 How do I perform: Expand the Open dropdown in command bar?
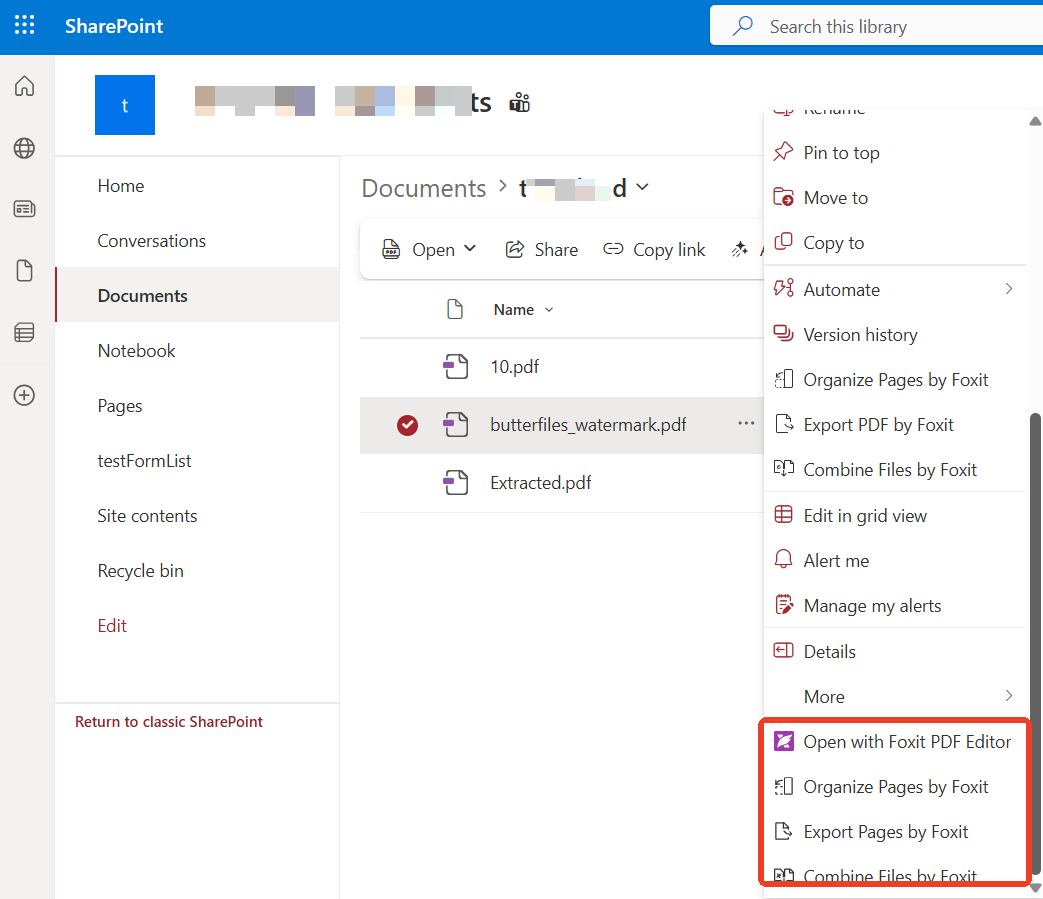tap(470, 249)
